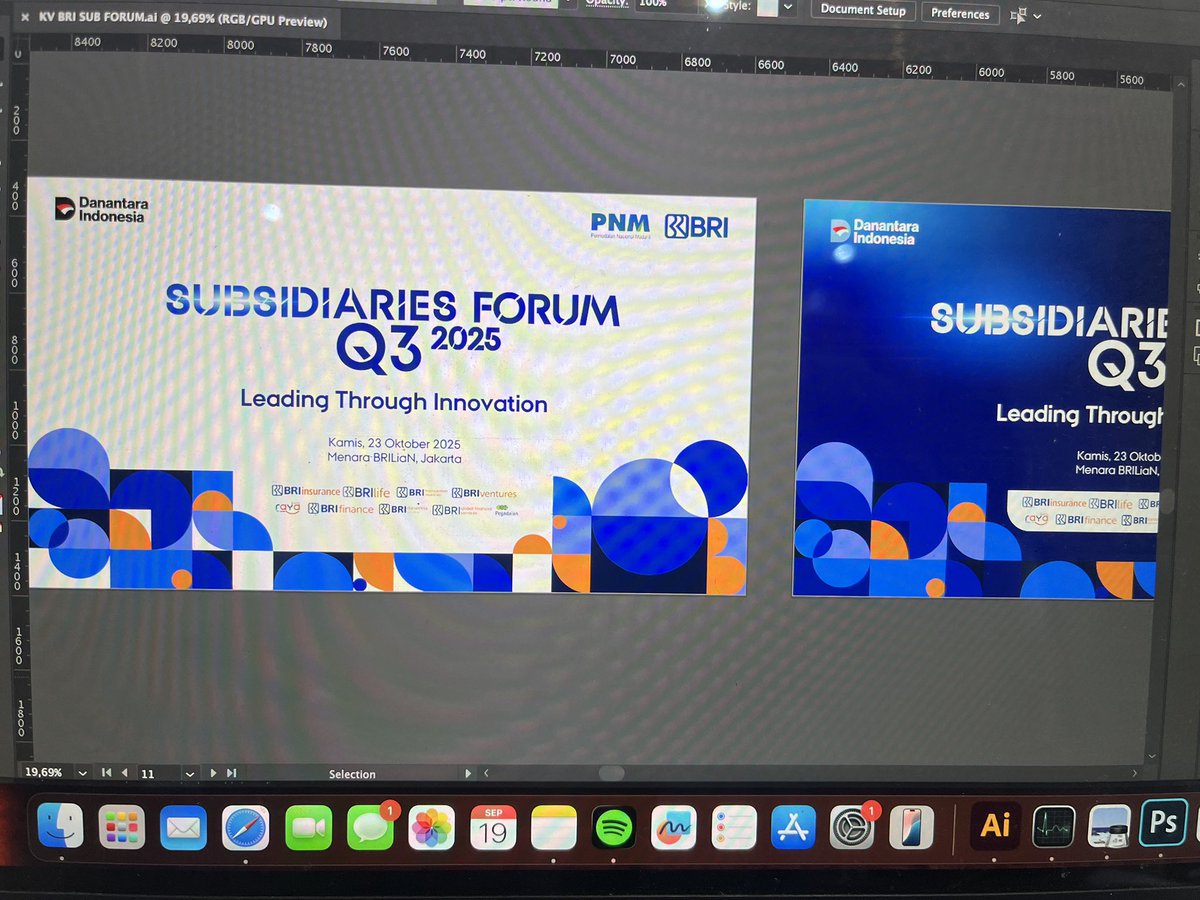The width and height of the screenshot is (1200, 900).
Task: Go to the previous artboard
Action: [x=124, y=773]
